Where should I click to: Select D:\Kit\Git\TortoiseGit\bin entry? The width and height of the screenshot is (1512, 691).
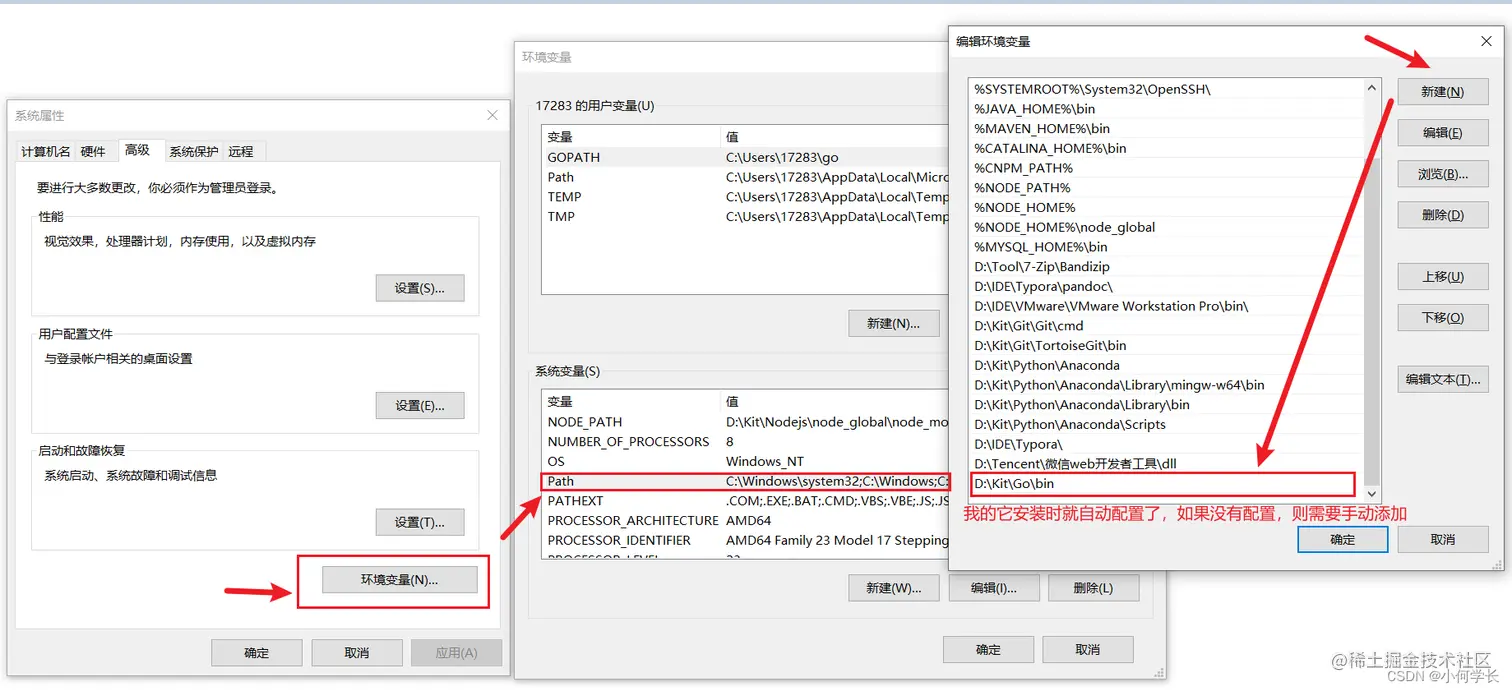(1166, 346)
